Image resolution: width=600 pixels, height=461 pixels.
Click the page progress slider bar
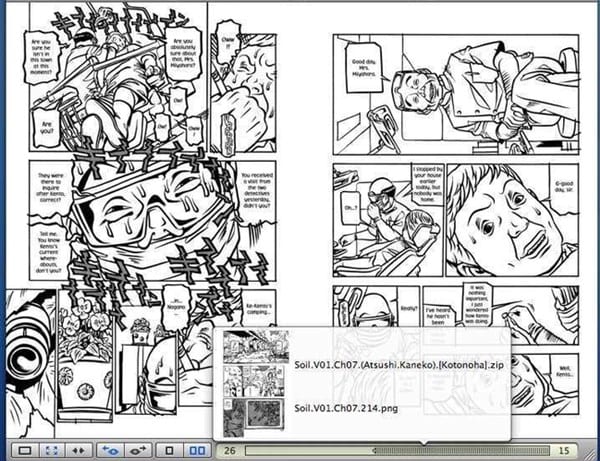pyautogui.click(x=397, y=451)
